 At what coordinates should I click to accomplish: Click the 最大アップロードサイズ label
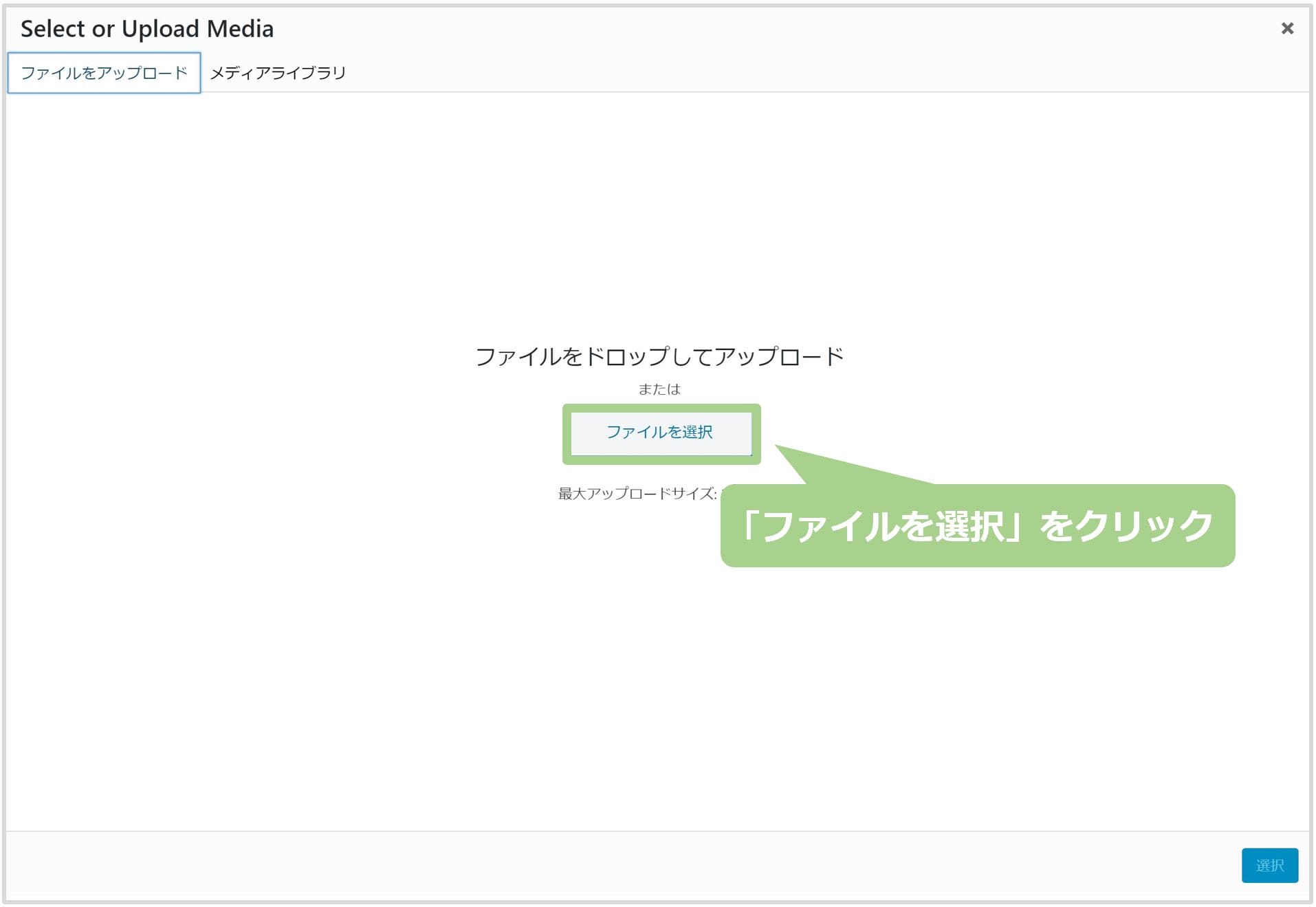(637, 494)
